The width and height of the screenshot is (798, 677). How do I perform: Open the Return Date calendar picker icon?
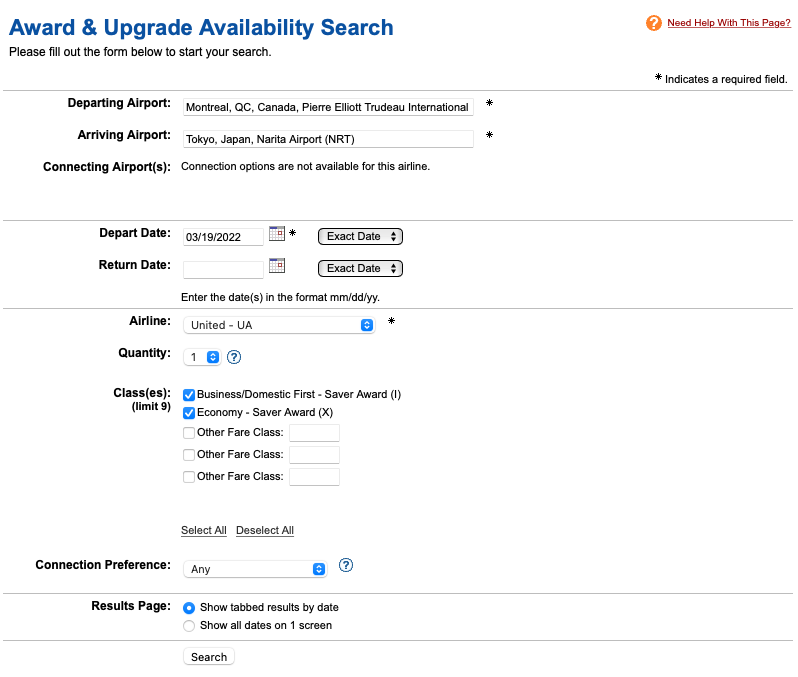pyautogui.click(x=277, y=266)
